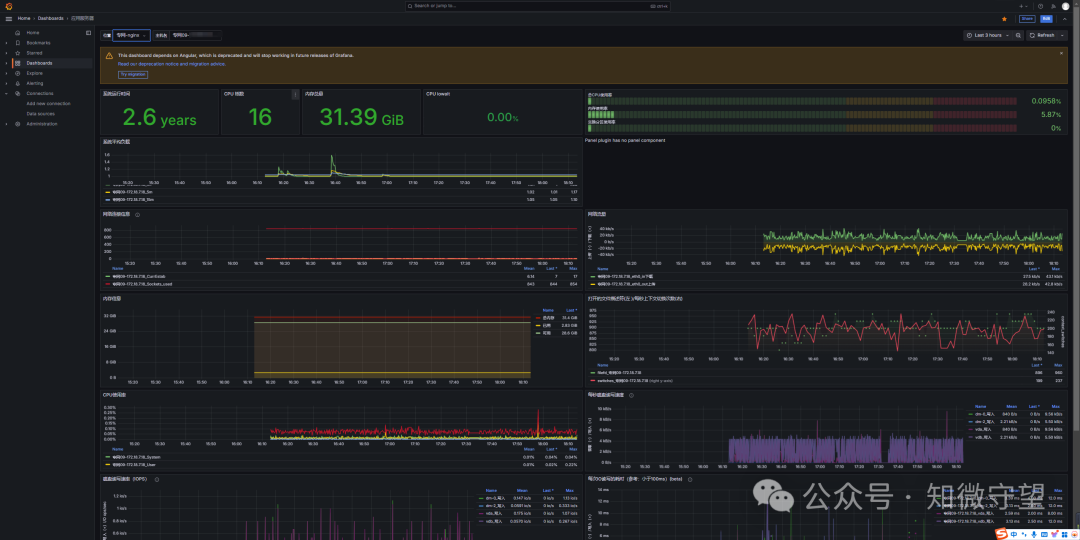Expand the Explore sidebar section
The height and width of the screenshot is (540, 1080).
tap(7, 73)
